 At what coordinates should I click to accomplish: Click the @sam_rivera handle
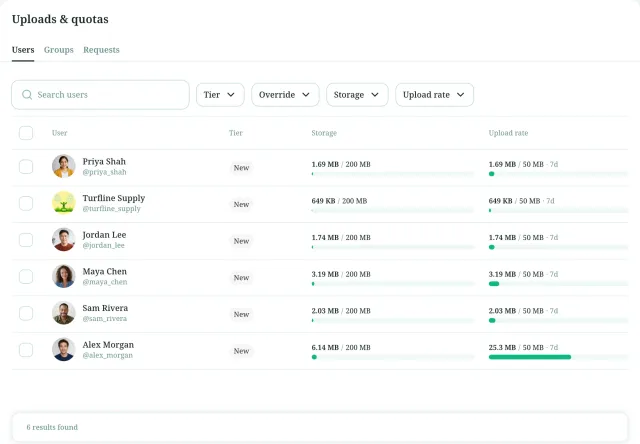click(104, 319)
